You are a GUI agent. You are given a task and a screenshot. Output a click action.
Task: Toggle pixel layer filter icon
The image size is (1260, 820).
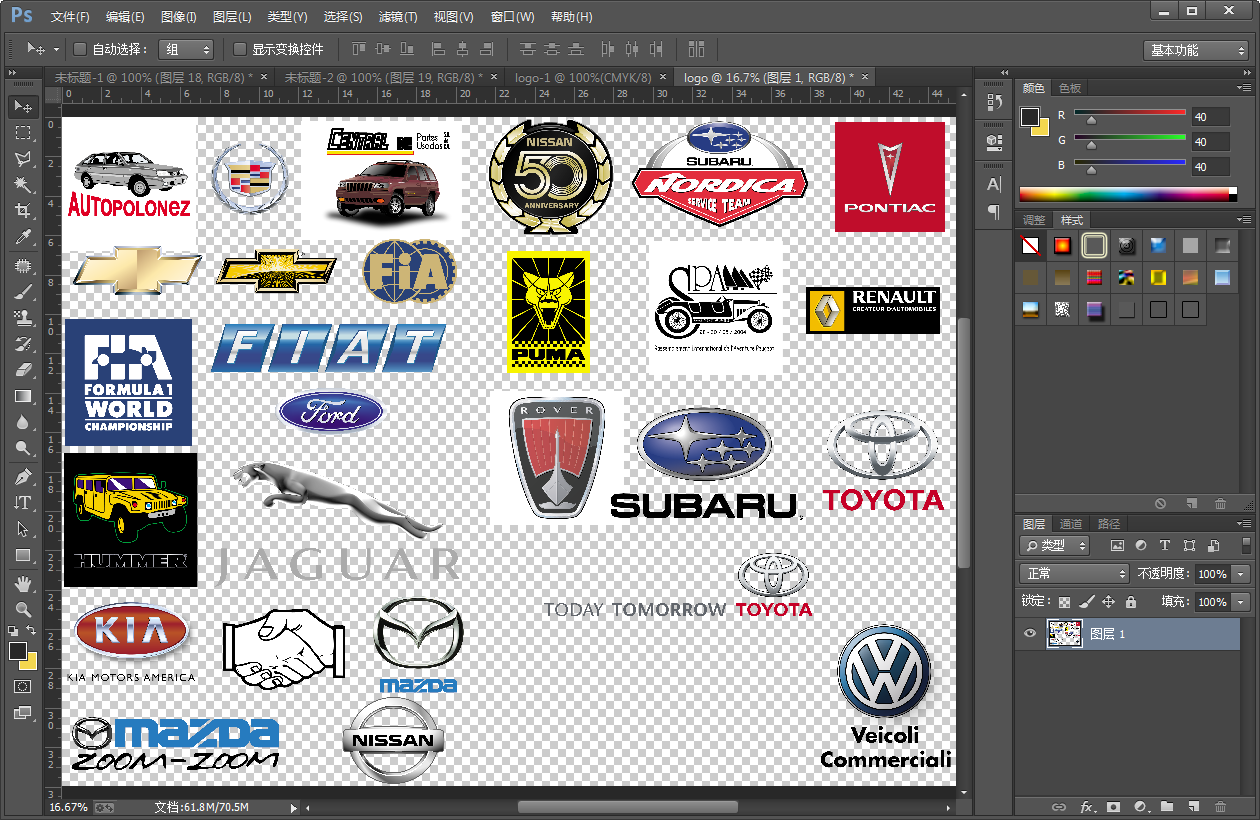pyautogui.click(x=1118, y=546)
